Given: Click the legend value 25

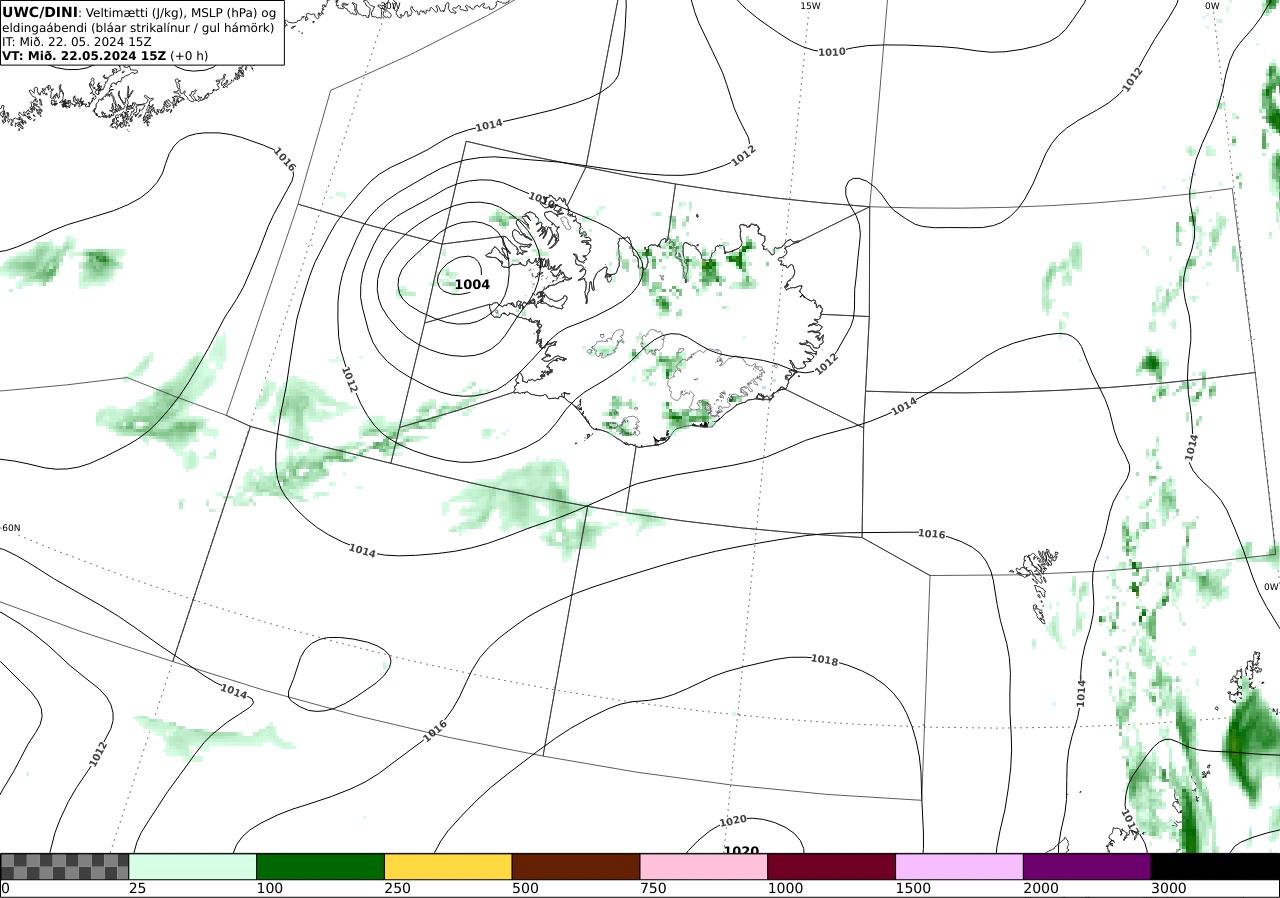Looking at the screenshot, I should click(137, 888).
